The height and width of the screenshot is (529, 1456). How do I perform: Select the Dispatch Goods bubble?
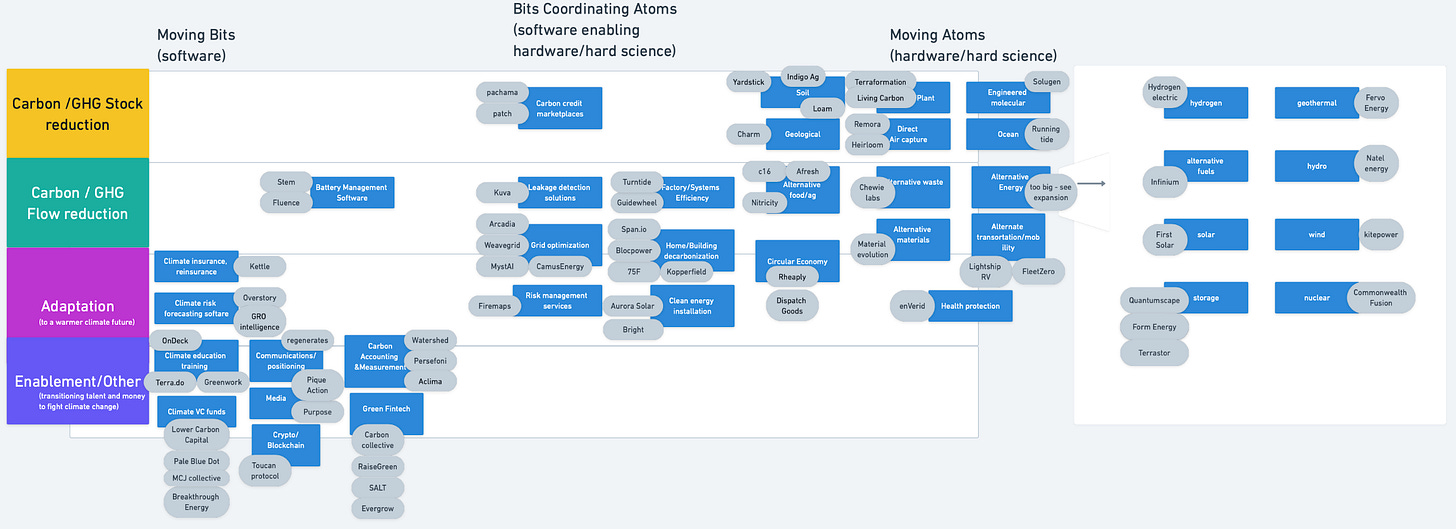(791, 305)
